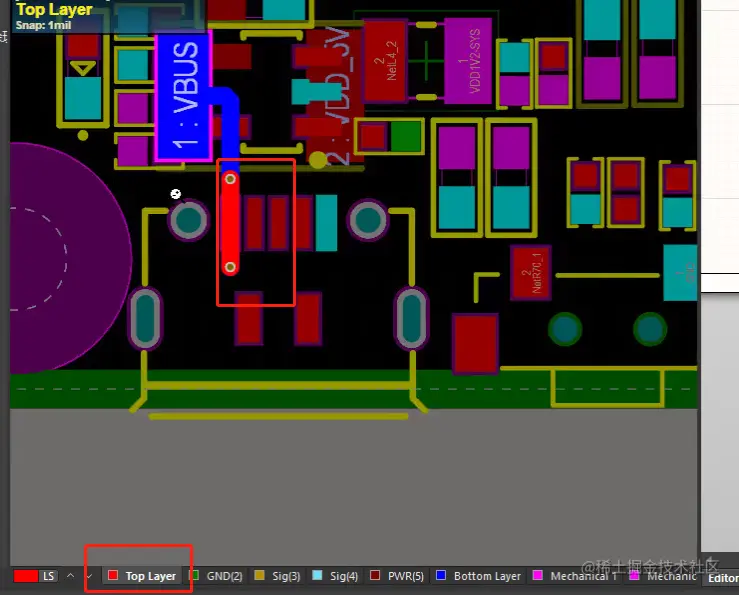This screenshot has width=739, height=595.
Task: Click the blue swatch of the Bottom Layer tab
Action: click(x=441, y=575)
